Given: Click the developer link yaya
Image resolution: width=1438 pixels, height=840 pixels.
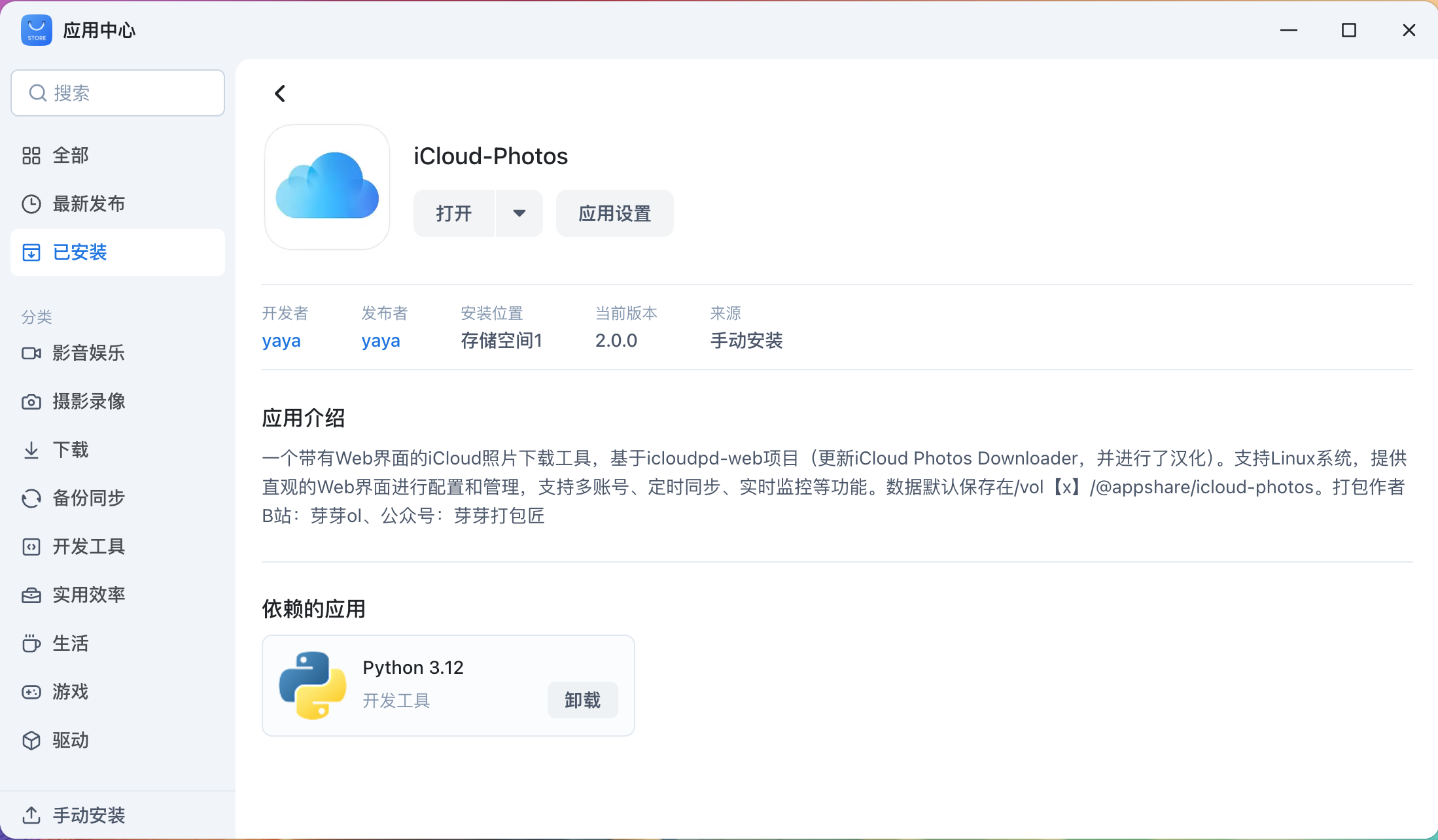Looking at the screenshot, I should point(281,341).
